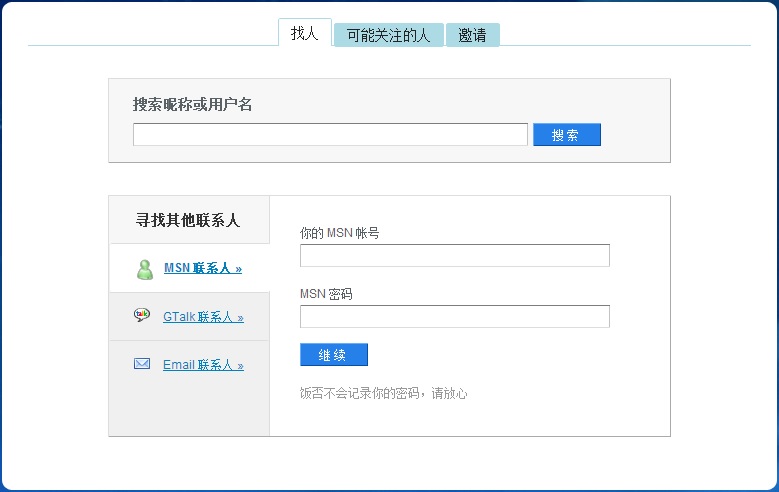Focus the MSN 密码 input field
The height and width of the screenshot is (492, 779).
point(455,317)
